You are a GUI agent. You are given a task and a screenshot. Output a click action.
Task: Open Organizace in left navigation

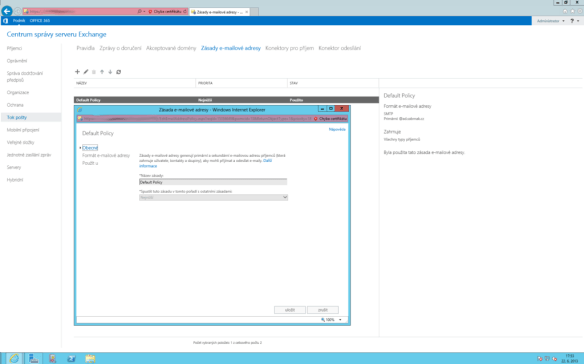click(x=18, y=92)
